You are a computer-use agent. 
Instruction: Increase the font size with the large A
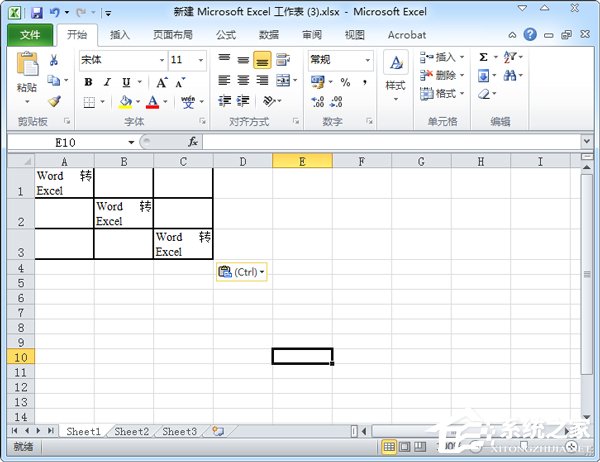tap(162, 82)
